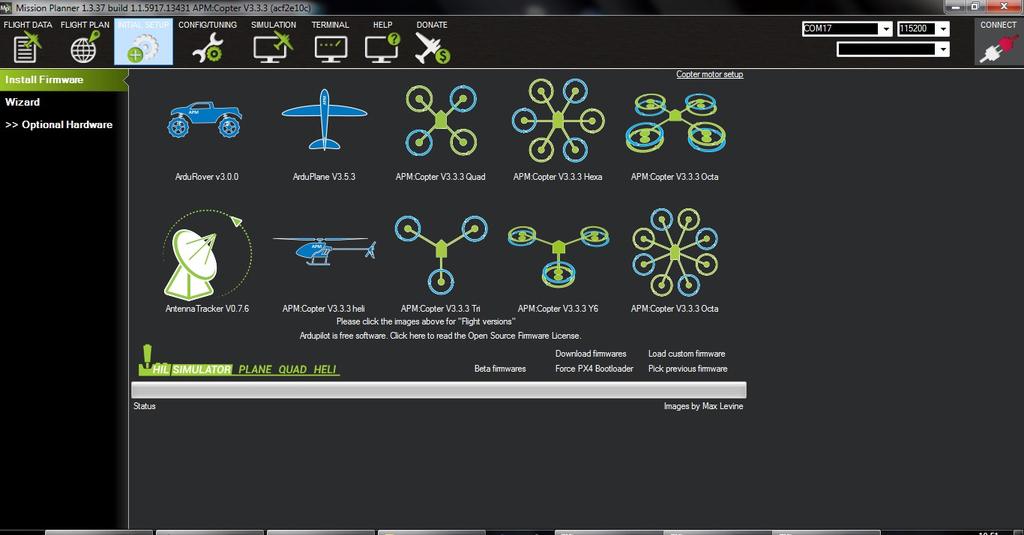Click Load custom firmware link
The height and width of the screenshot is (535, 1024).
click(x=686, y=353)
